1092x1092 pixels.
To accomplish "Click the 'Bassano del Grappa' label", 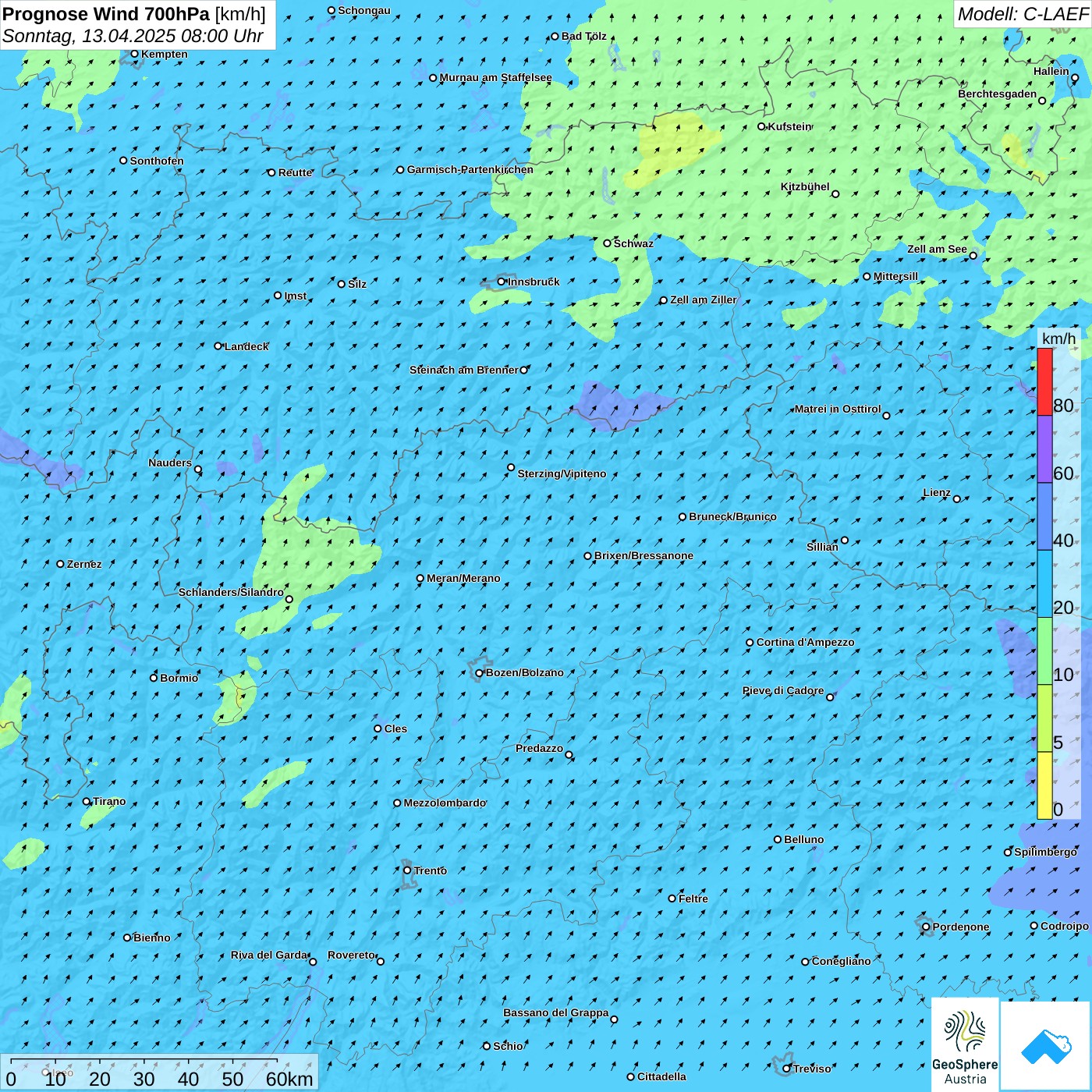I will (x=556, y=1013).
